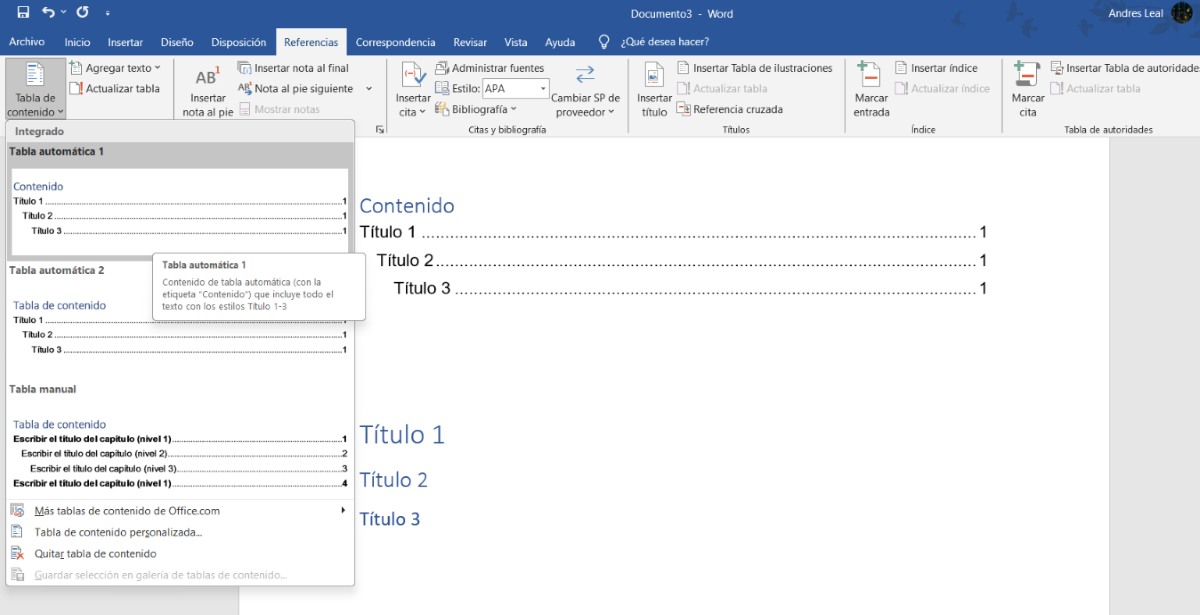1200x615 pixels.
Task: Click Nota al pie siguiente
Action: [x=296, y=88]
